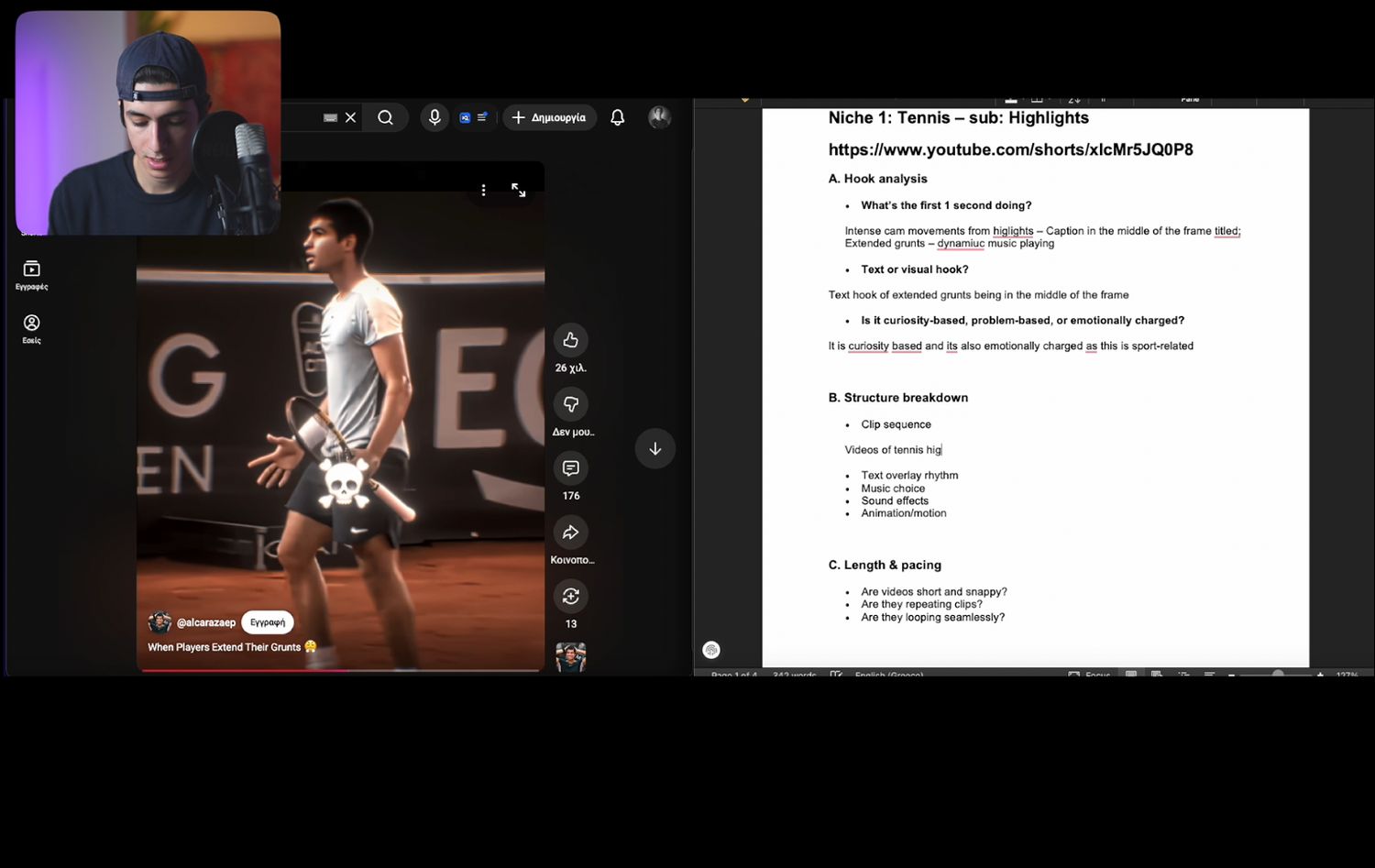Screen dimensions: 1375x868
Task: Open the YouTube account avatar menu
Action: pyautogui.click(x=659, y=117)
